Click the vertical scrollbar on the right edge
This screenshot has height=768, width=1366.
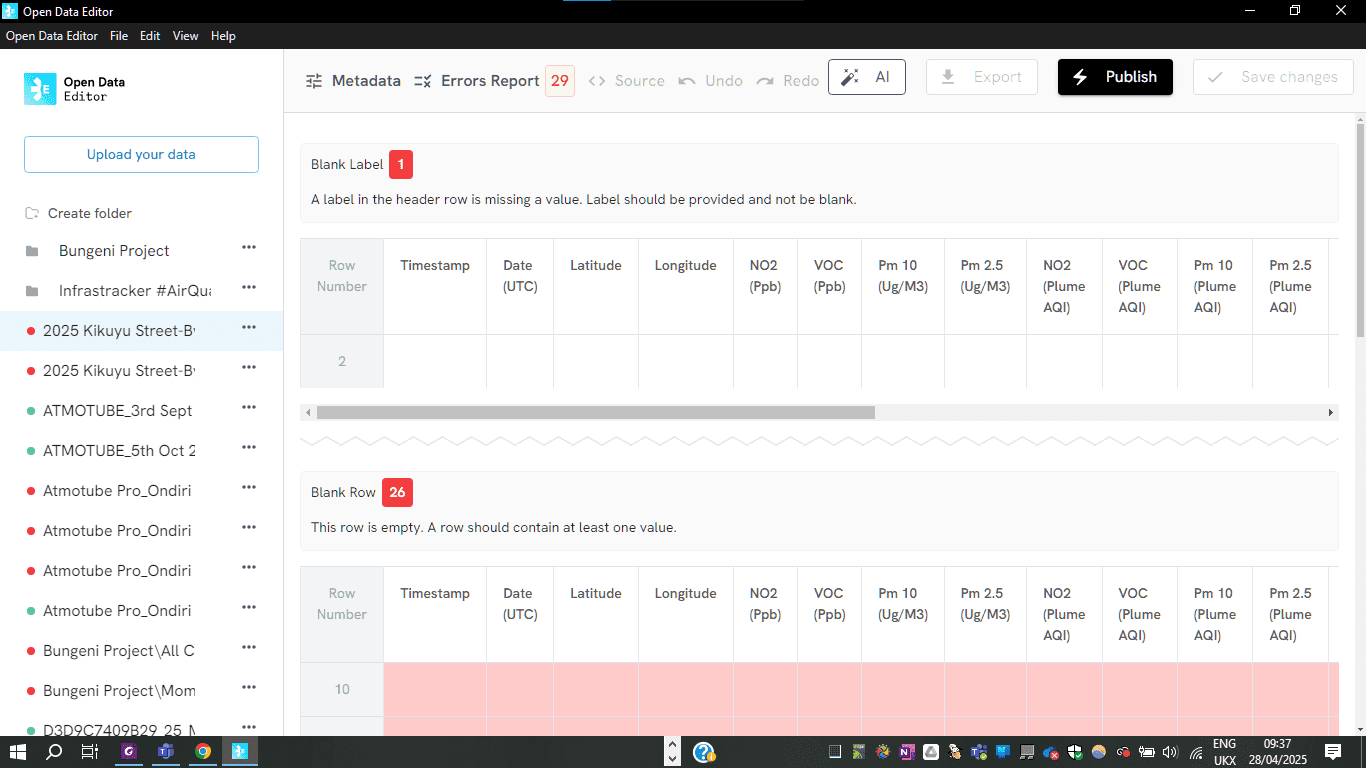pos(1360,230)
